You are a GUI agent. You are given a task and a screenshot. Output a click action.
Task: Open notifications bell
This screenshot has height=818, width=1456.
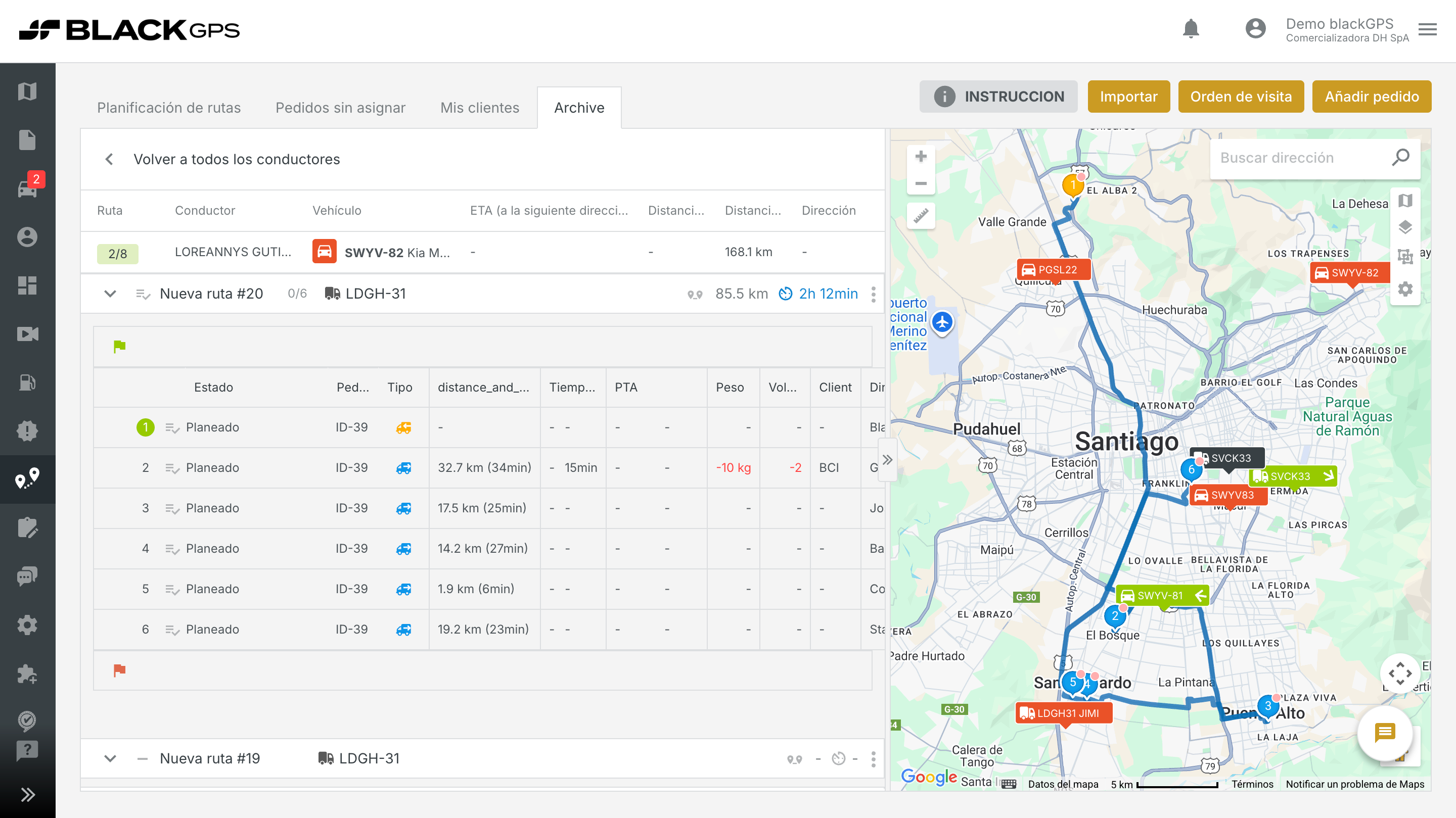click(1191, 29)
